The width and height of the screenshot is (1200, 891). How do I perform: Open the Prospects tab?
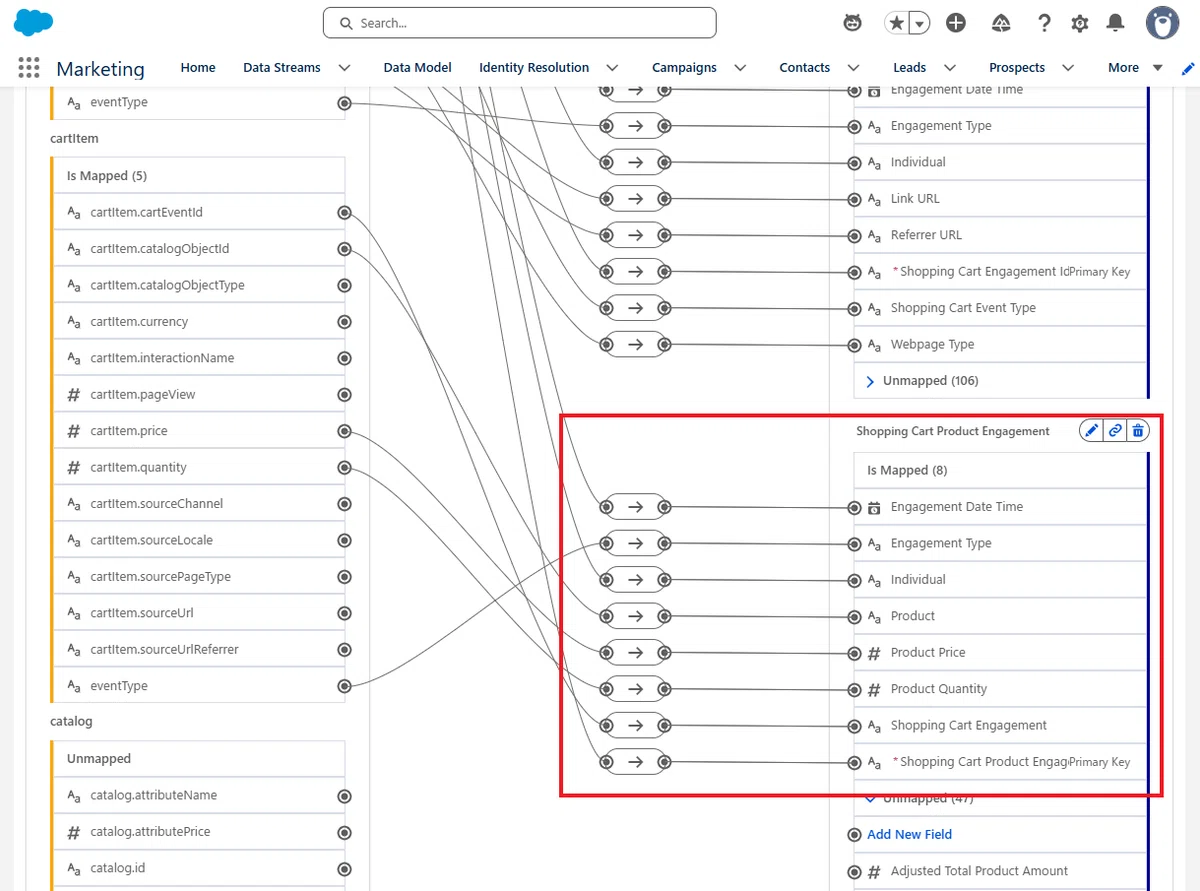[1017, 68]
